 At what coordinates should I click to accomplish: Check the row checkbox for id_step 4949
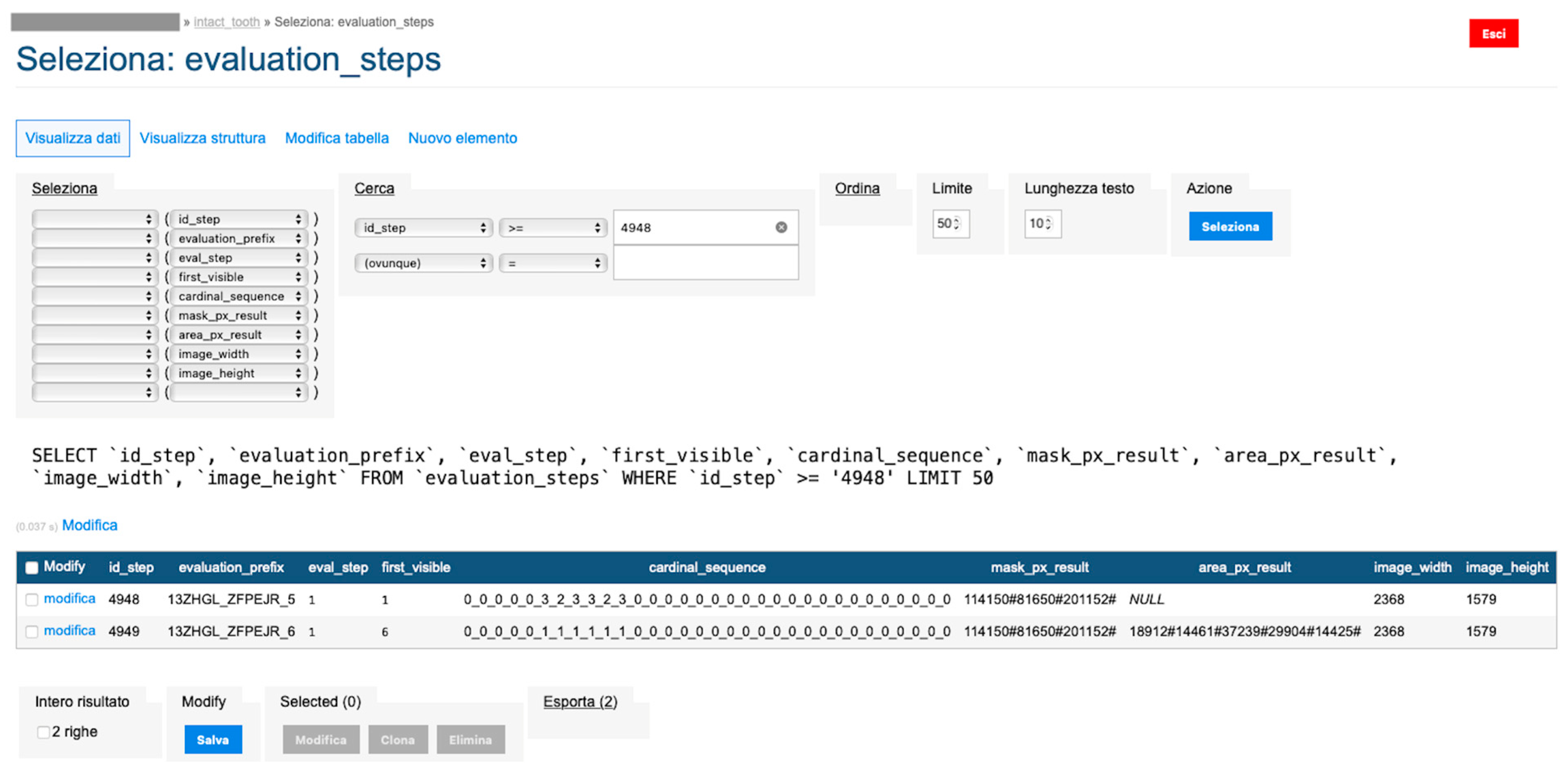click(32, 632)
